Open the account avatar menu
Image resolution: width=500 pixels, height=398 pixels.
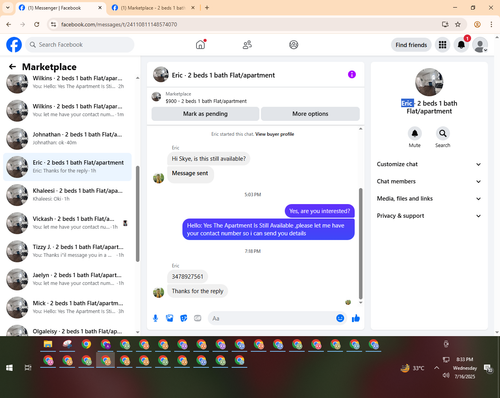point(480,45)
